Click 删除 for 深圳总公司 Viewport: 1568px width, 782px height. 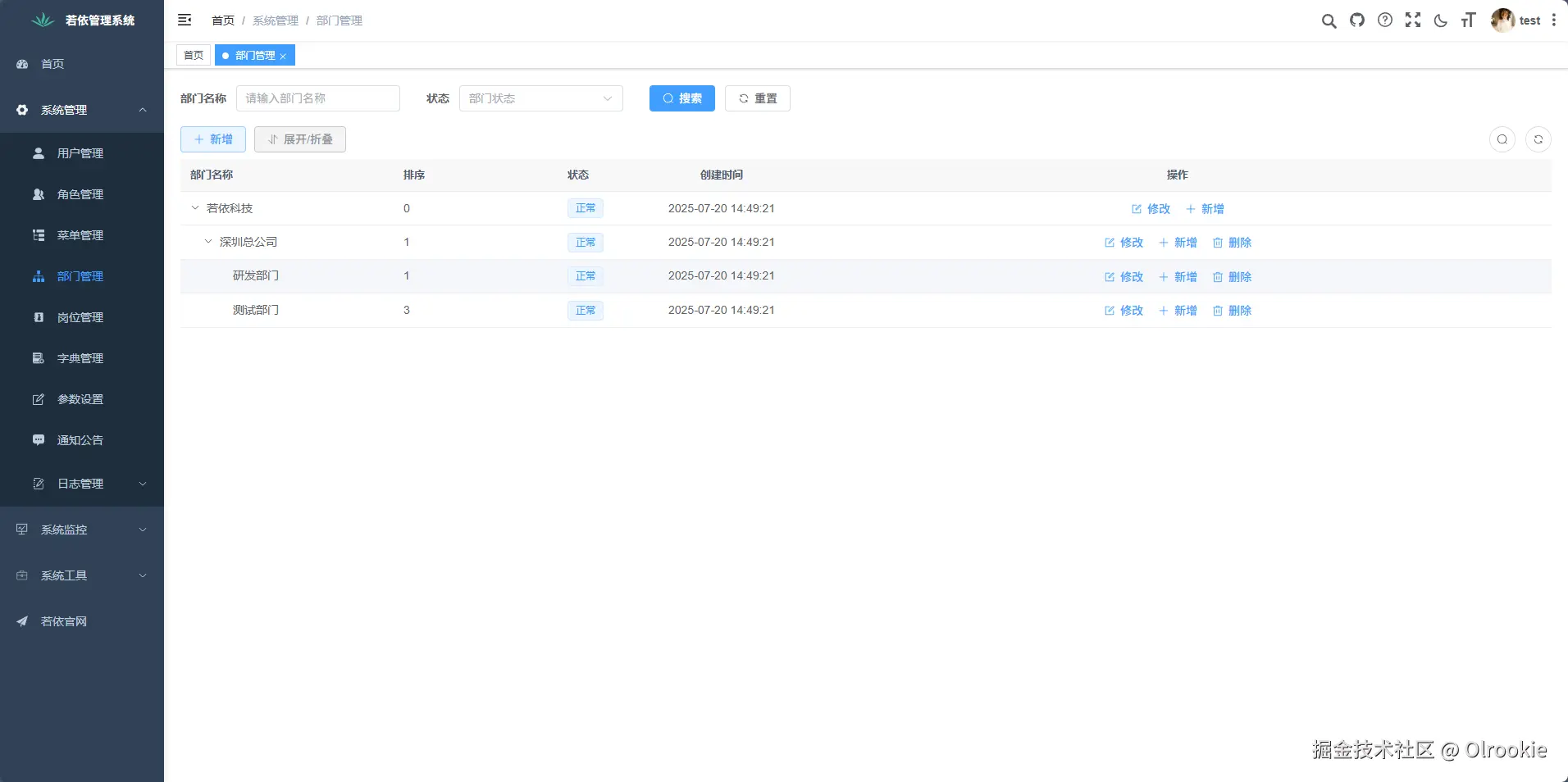coord(1232,243)
